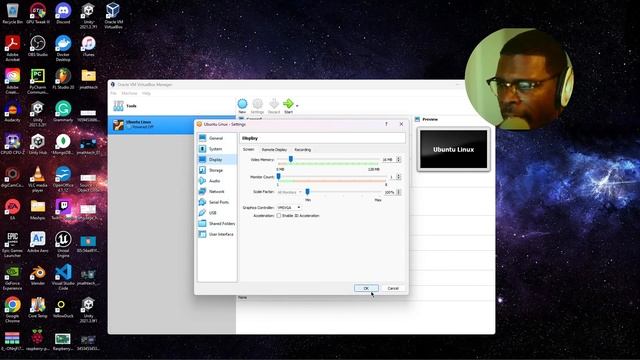Click Monitor Count slider handle
This screenshot has width=640, height=360.
[x=278, y=176]
